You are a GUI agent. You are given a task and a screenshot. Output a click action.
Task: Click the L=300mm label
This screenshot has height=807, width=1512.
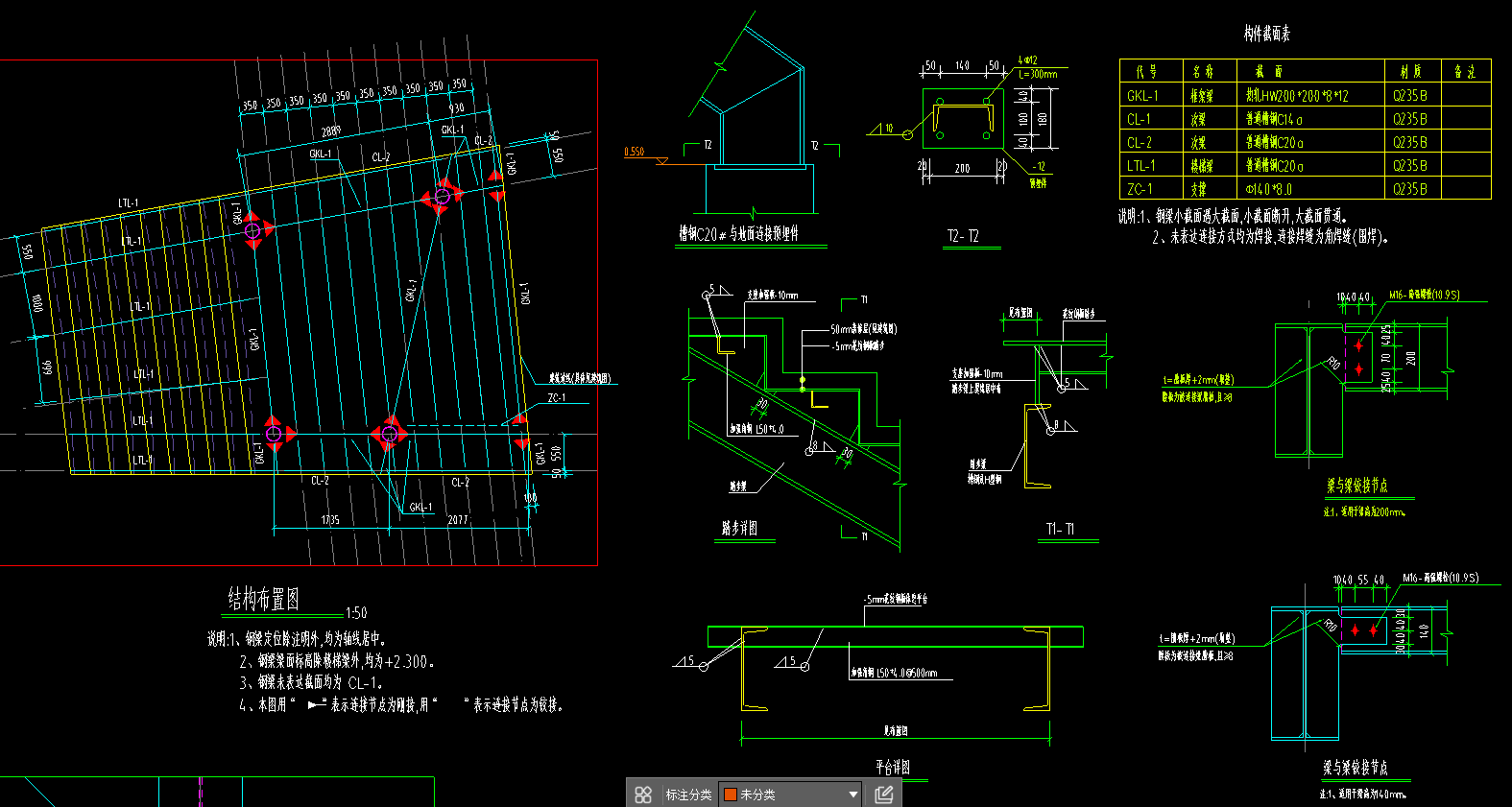click(1039, 74)
